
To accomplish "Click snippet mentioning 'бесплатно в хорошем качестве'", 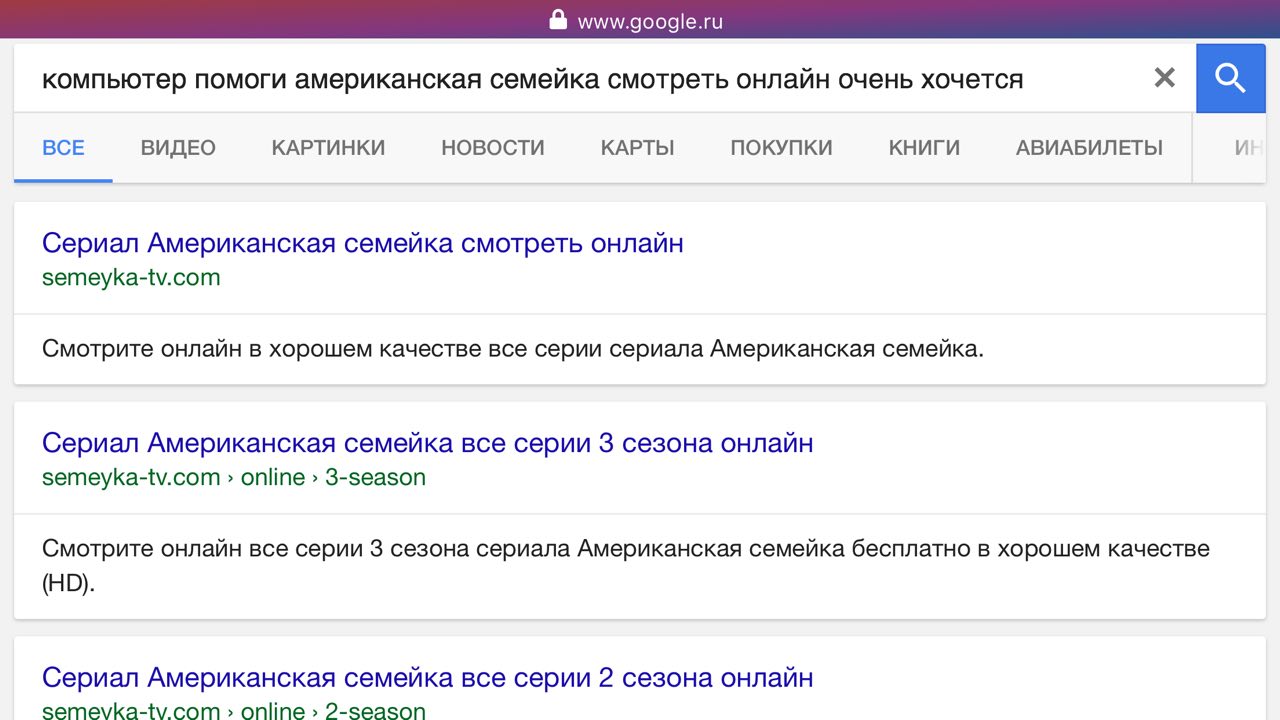I will pos(626,565).
